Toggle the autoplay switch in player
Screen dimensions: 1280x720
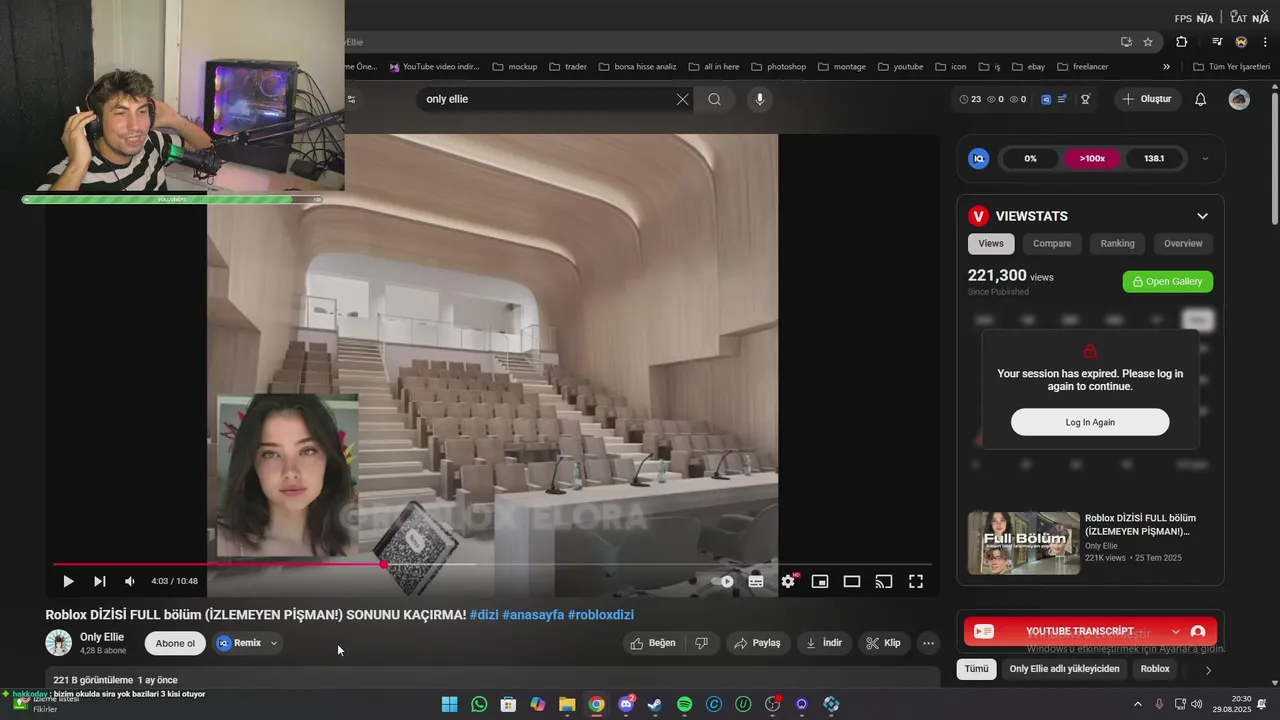click(x=724, y=581)
